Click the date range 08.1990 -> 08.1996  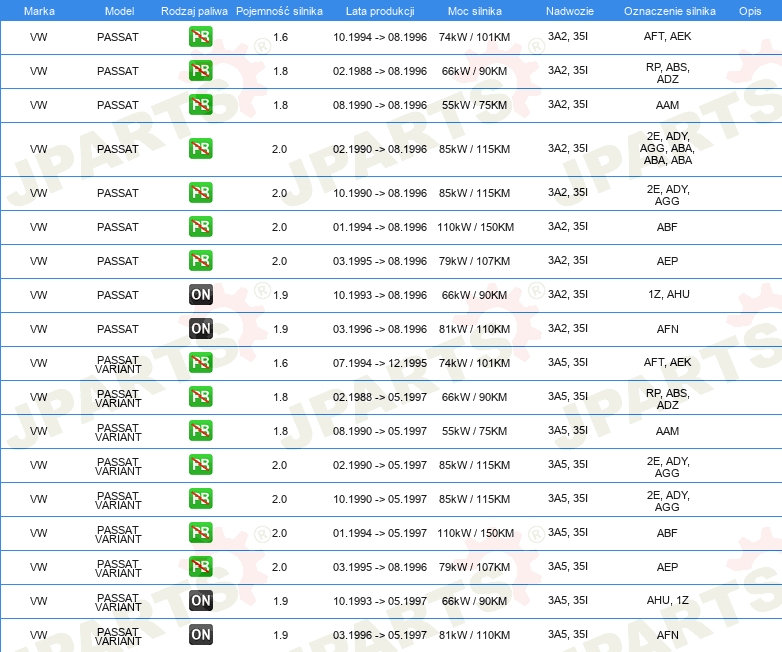(x=380, y=105)
